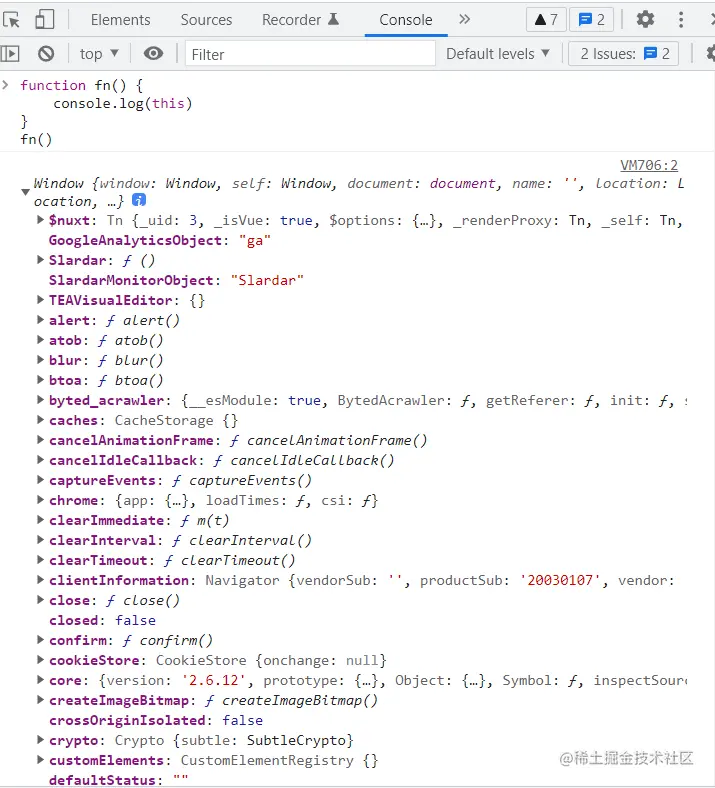Image resolution: width=715 pixels, height=788 pixels.
Task: Expand the createImageBitmap row
Action: pyautogui.click(x=41, y=700)
